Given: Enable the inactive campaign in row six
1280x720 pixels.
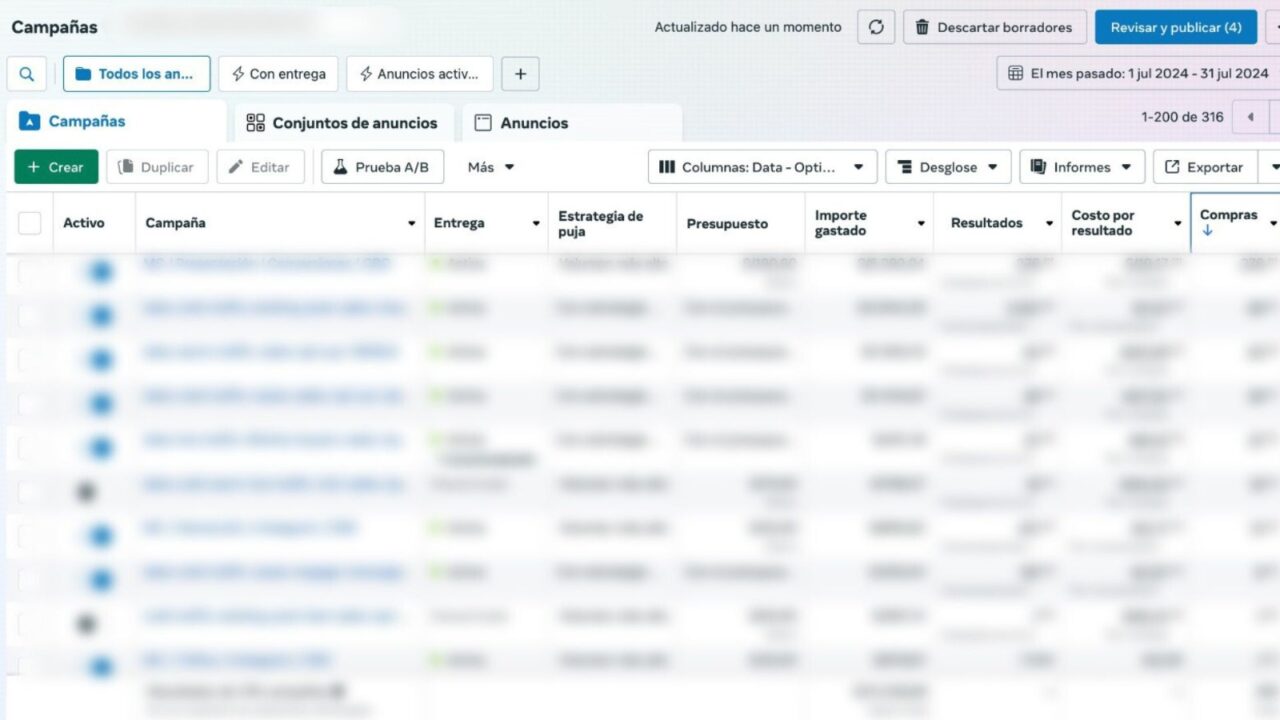Looking at the screenshot, I should 87,491.
